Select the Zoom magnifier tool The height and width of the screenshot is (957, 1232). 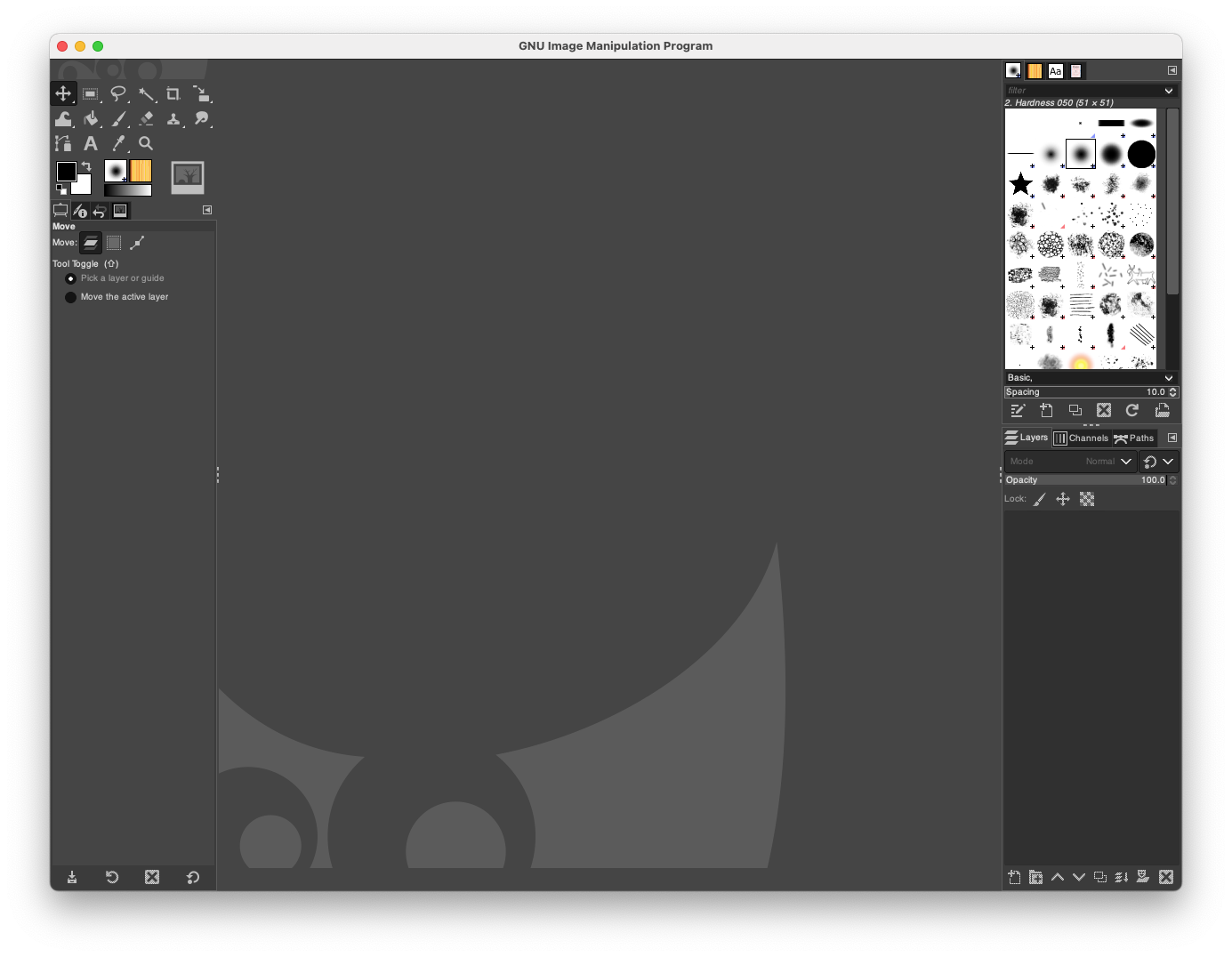[x=146, y=143]
